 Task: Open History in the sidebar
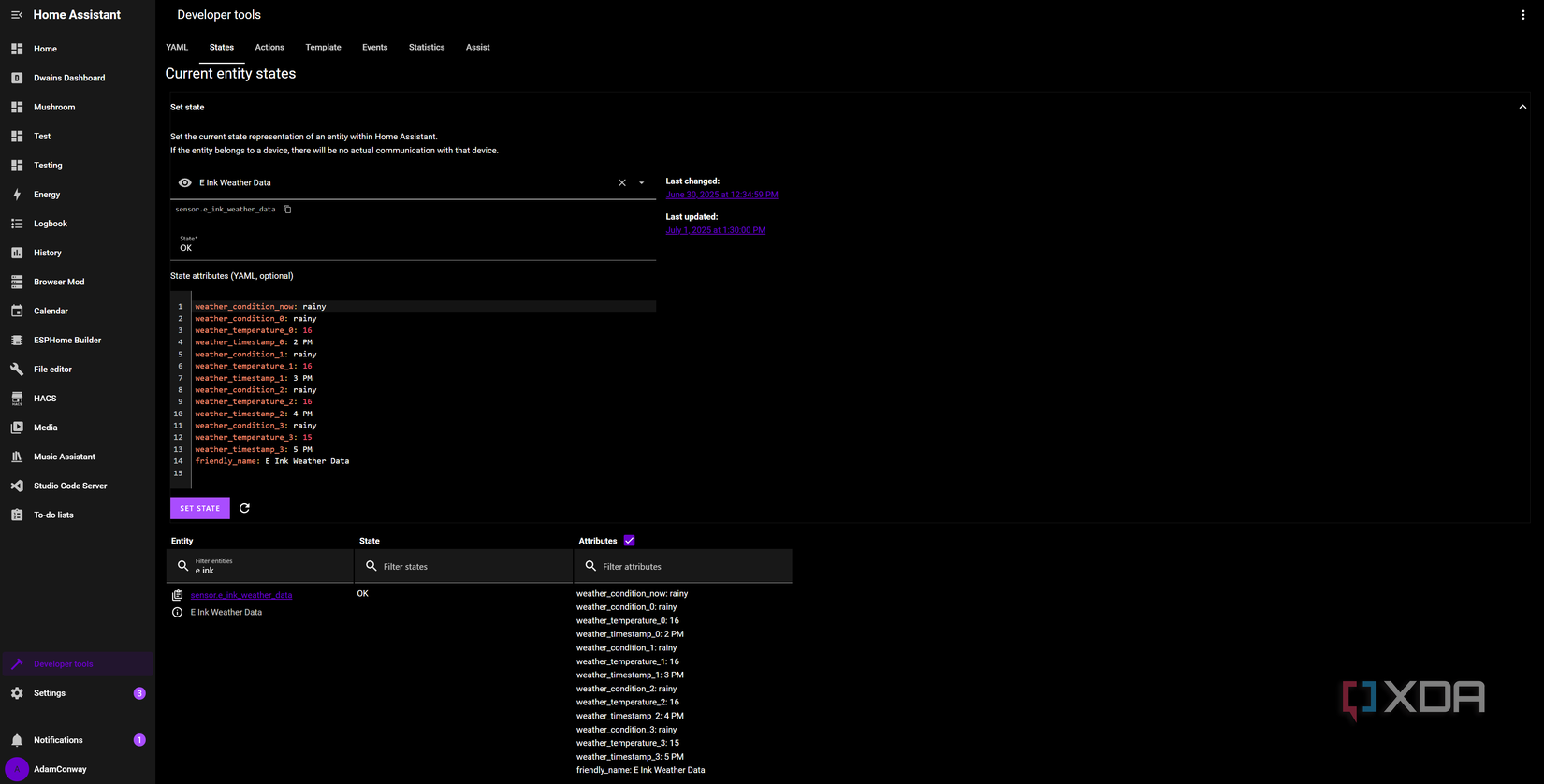pos(78,253)
